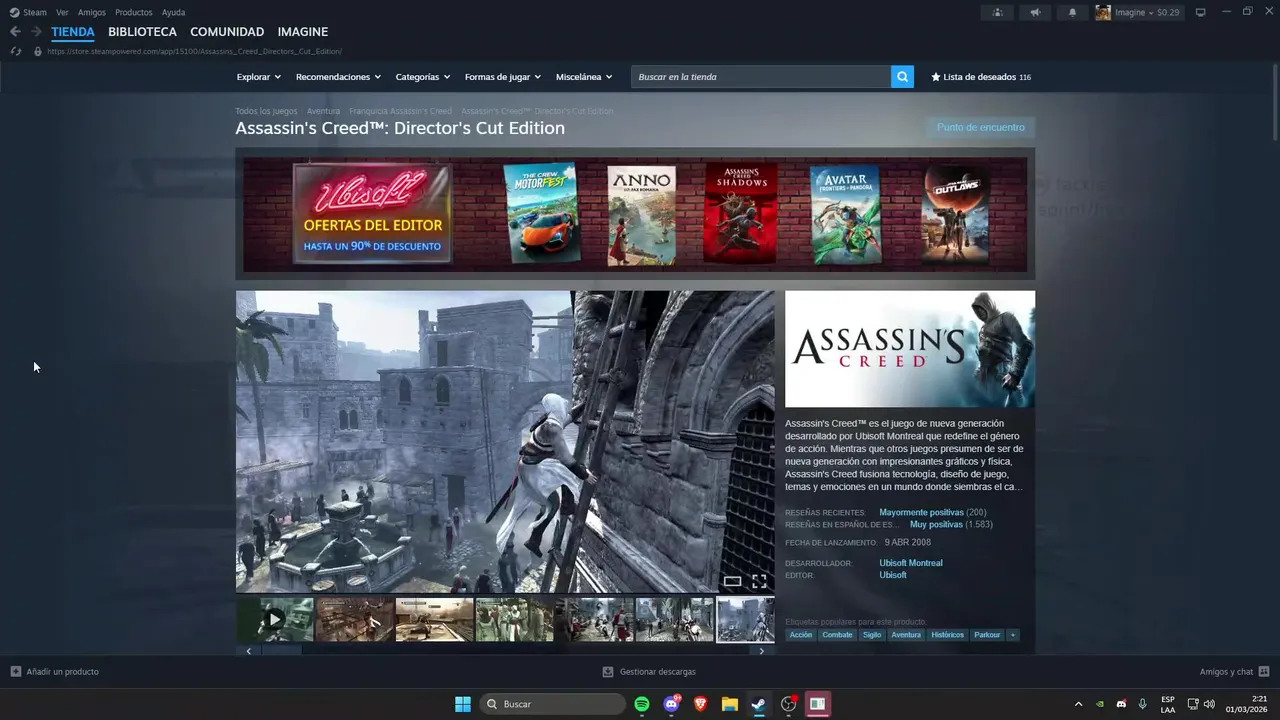1280x720 pixels.
Task: Open the Amigos y chat icon
Action: [x=1264, y=672]
